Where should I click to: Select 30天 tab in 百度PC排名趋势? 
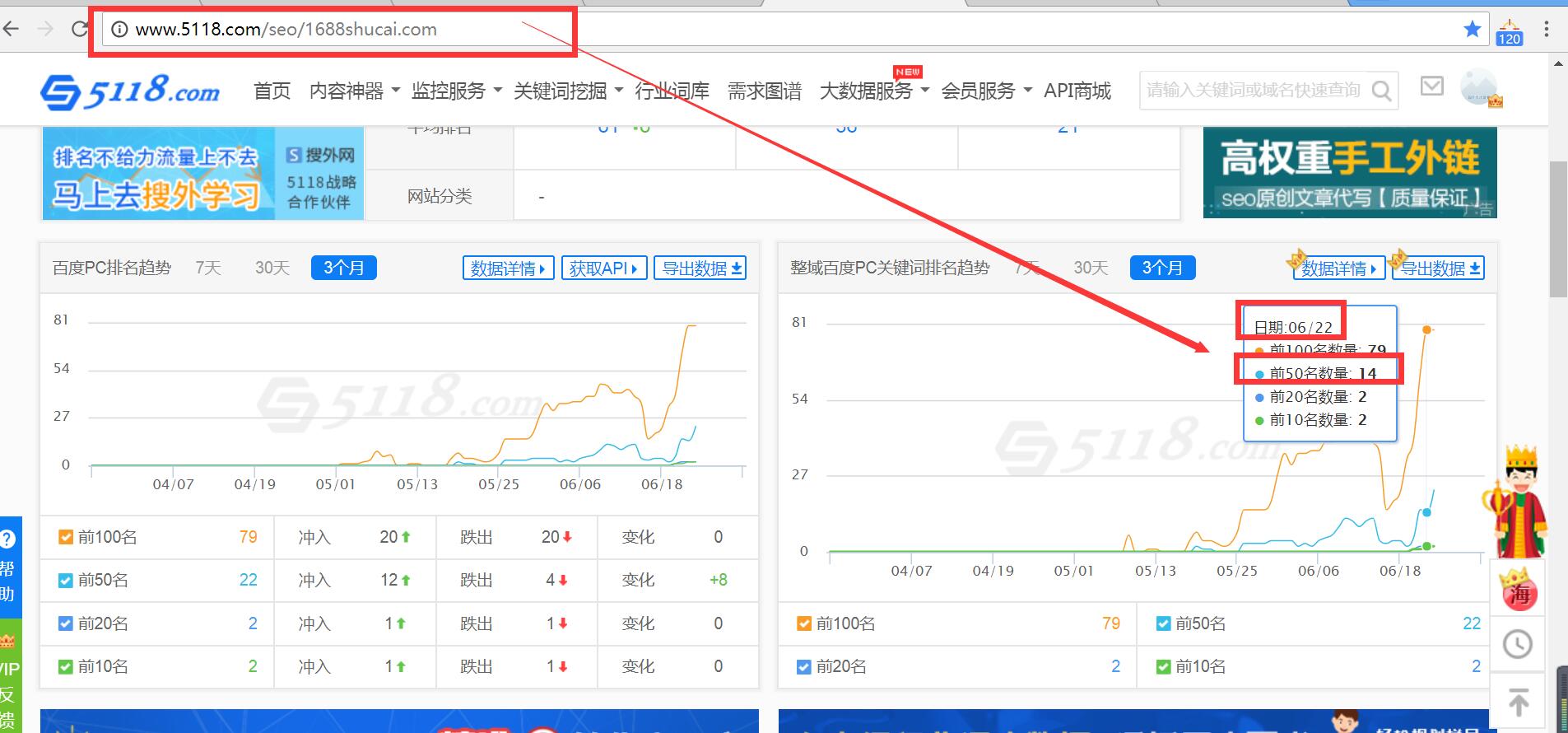[272, 268]
